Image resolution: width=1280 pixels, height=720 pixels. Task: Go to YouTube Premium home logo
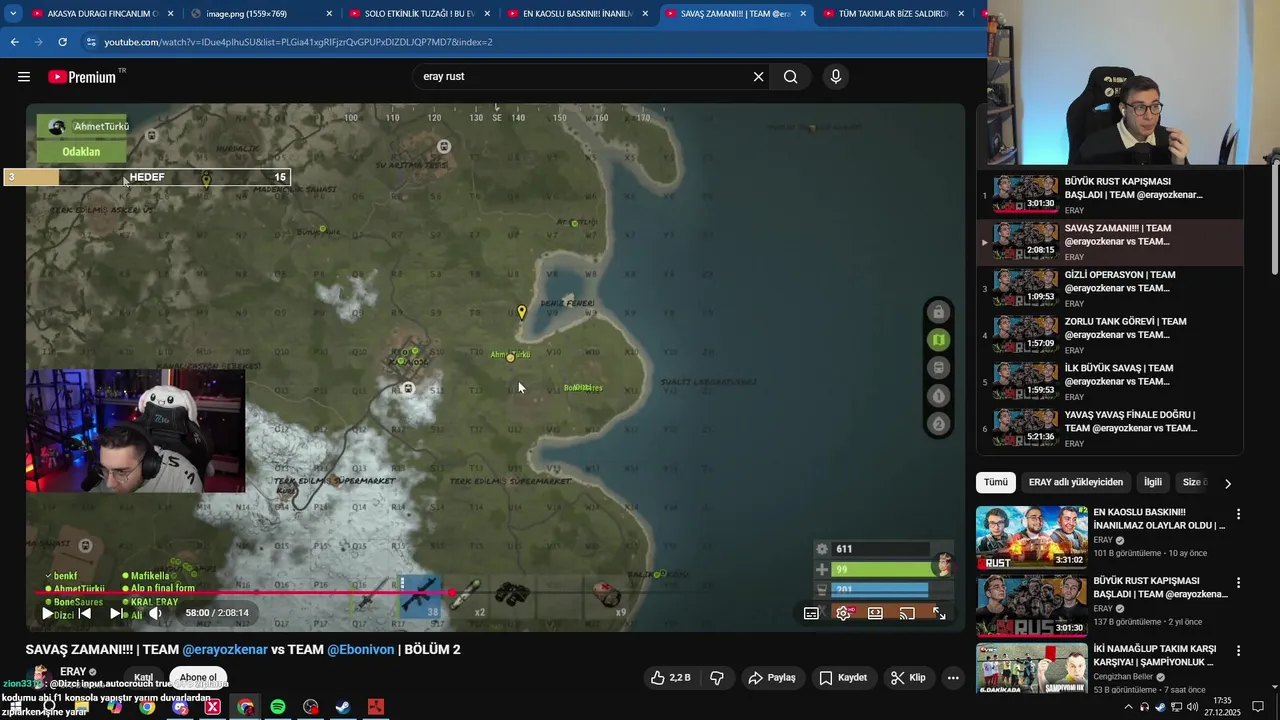point(82,77)
